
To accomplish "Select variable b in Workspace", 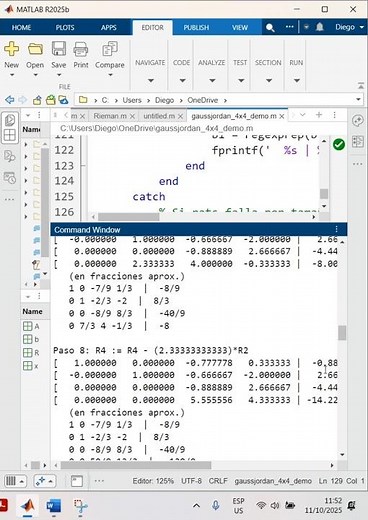I will point(31,339).
